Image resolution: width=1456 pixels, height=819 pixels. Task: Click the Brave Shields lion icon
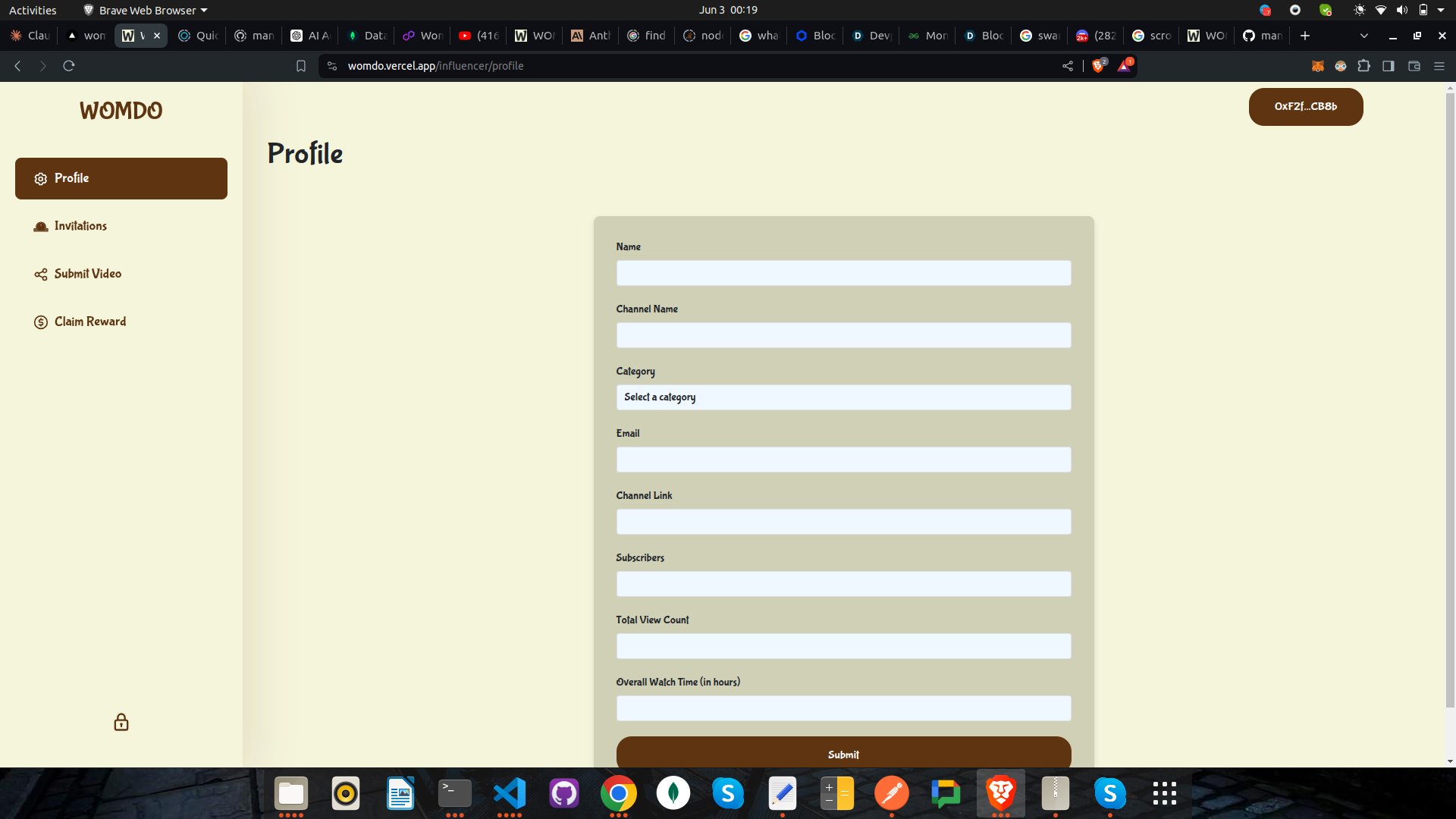pos(1098,66)
